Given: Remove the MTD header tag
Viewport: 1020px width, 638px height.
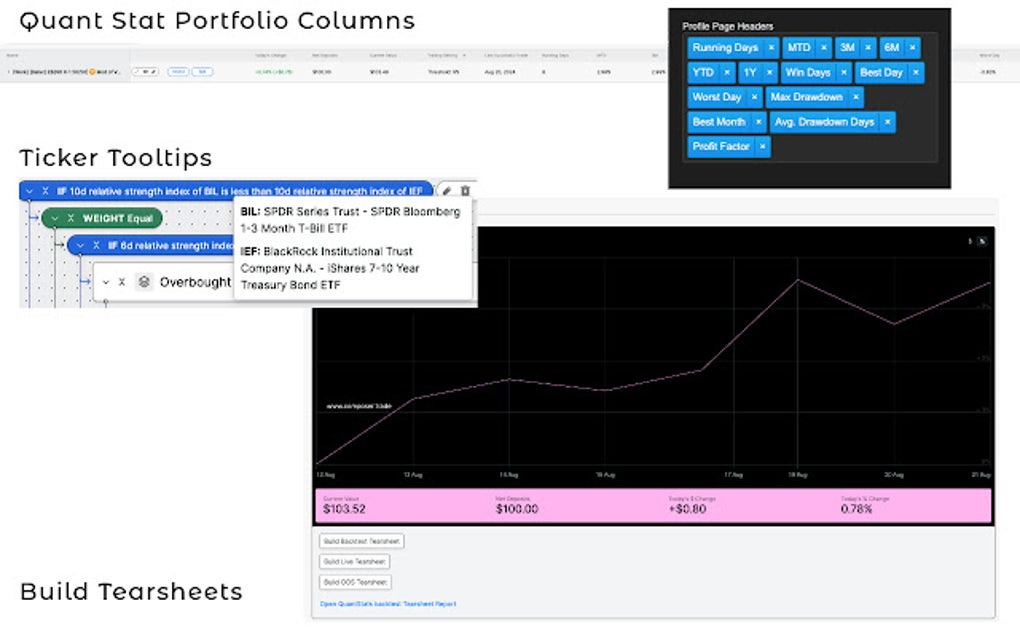Looking at the screenshot, I should [824, 48].
